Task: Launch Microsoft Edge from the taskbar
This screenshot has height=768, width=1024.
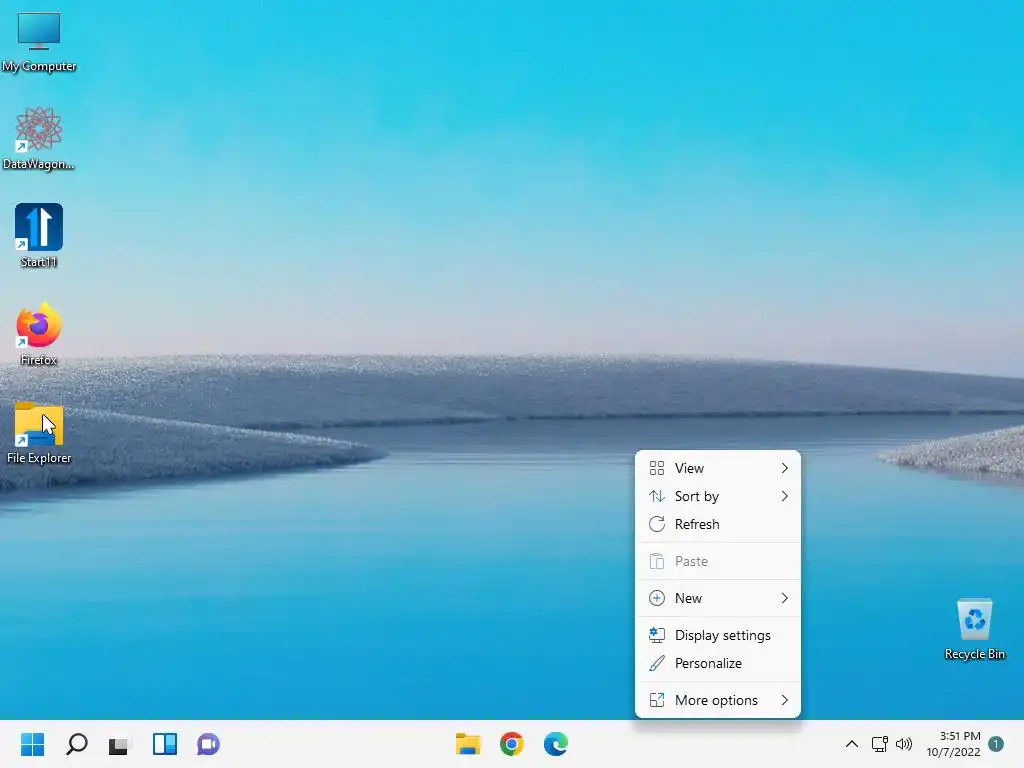Action: pos(556,744)
